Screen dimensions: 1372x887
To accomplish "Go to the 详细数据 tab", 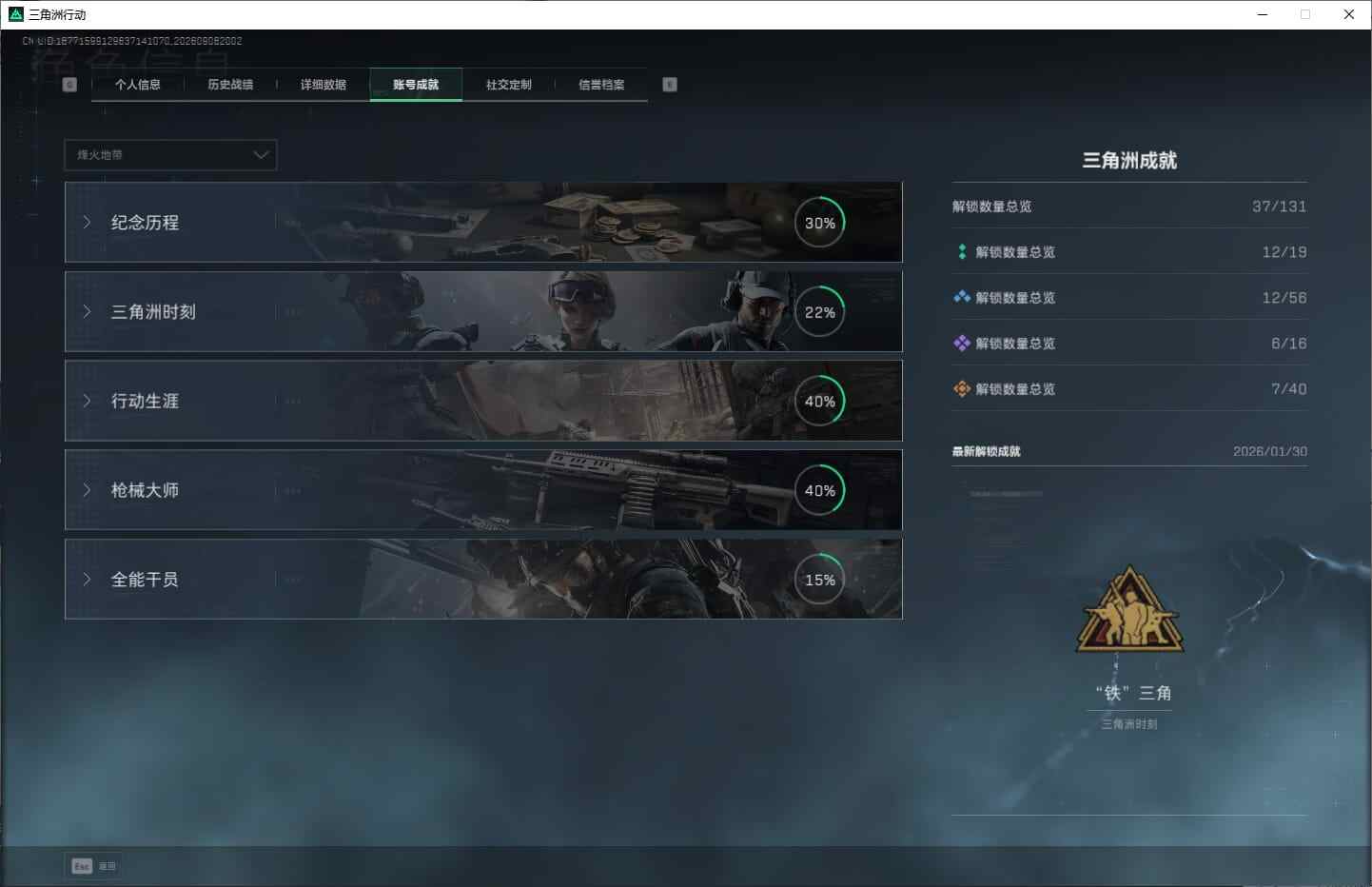I will click(x=323, y=85).
